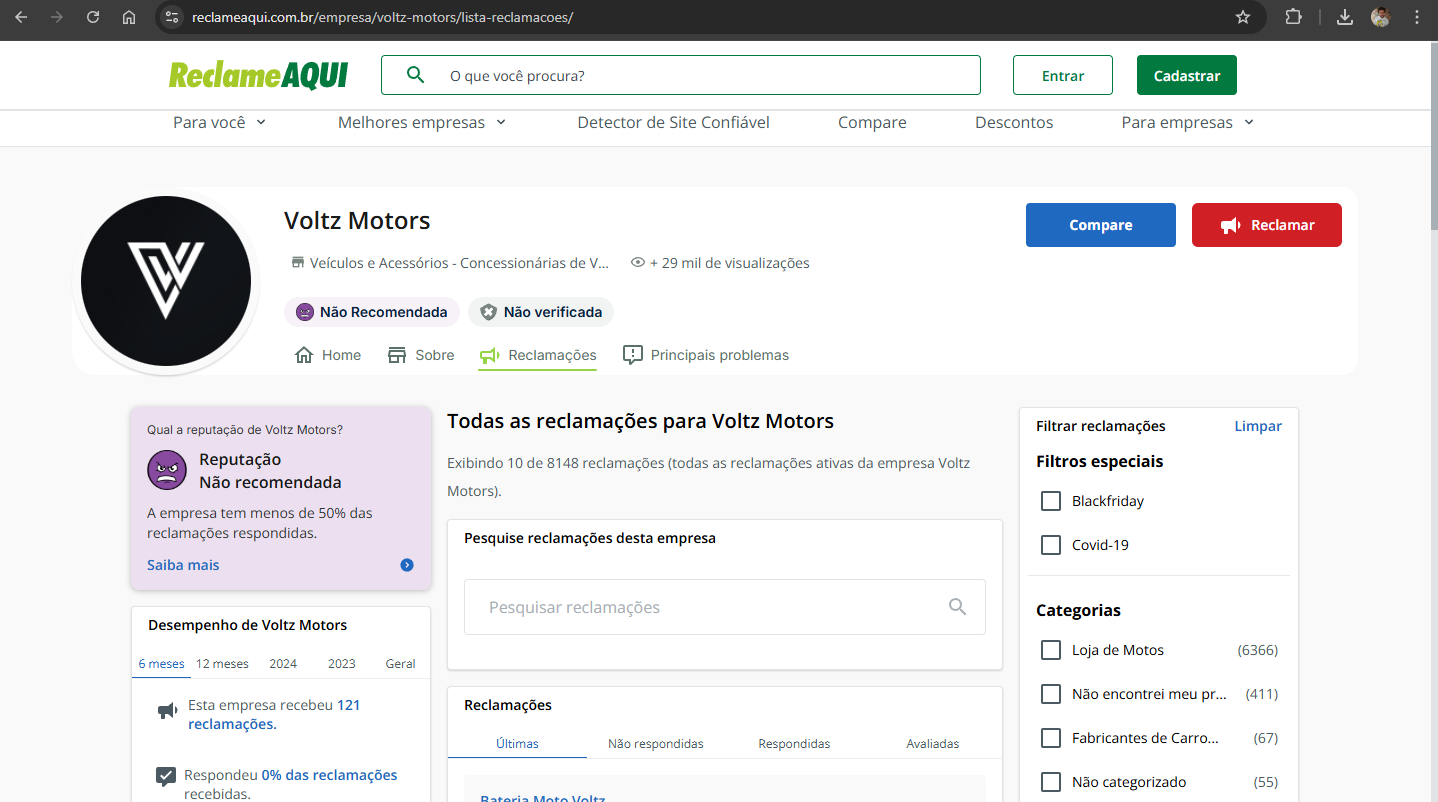This screenshot has width=1438, height=802.
Task: Click the browser address bar URL
Action: tap(382, 17)
